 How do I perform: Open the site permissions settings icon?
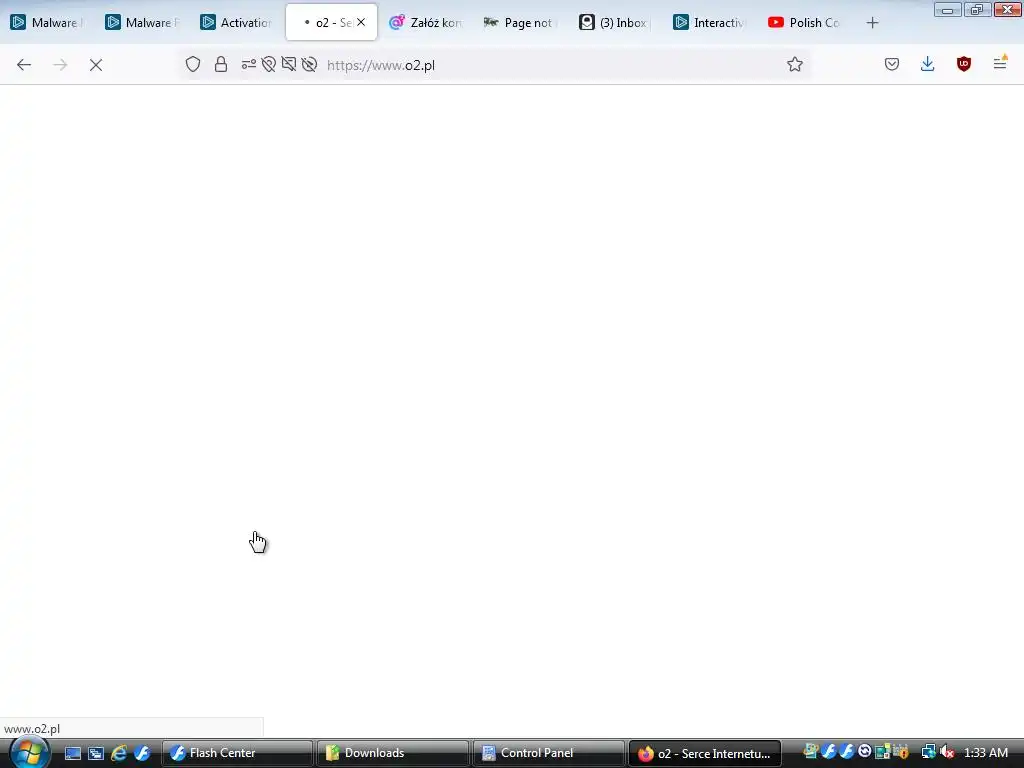click(248, 64)
